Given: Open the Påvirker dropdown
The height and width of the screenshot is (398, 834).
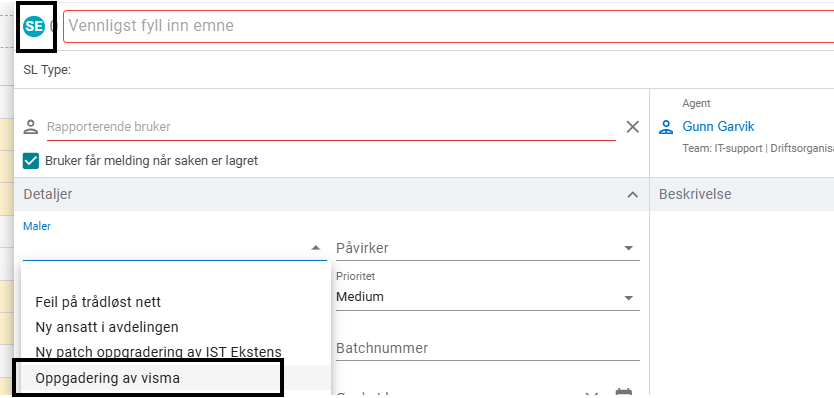Looking at the screenshot, I should click(x=488, y=248).
